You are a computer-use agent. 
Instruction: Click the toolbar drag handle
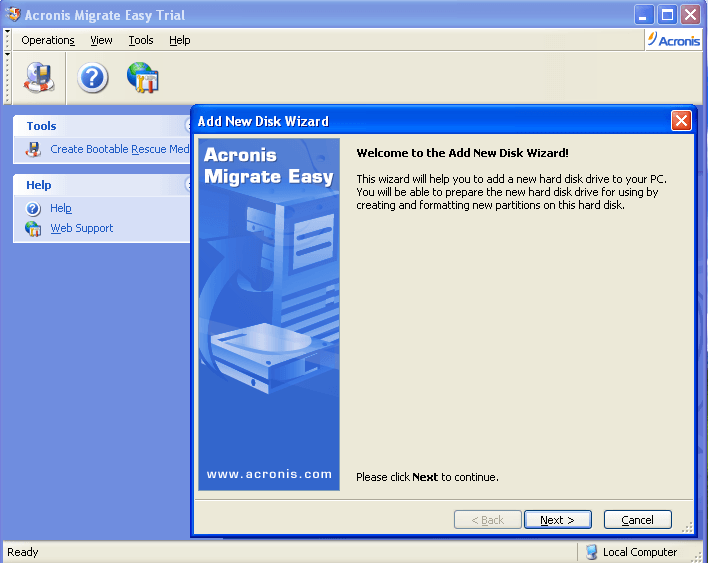click(x=7, y=78)
